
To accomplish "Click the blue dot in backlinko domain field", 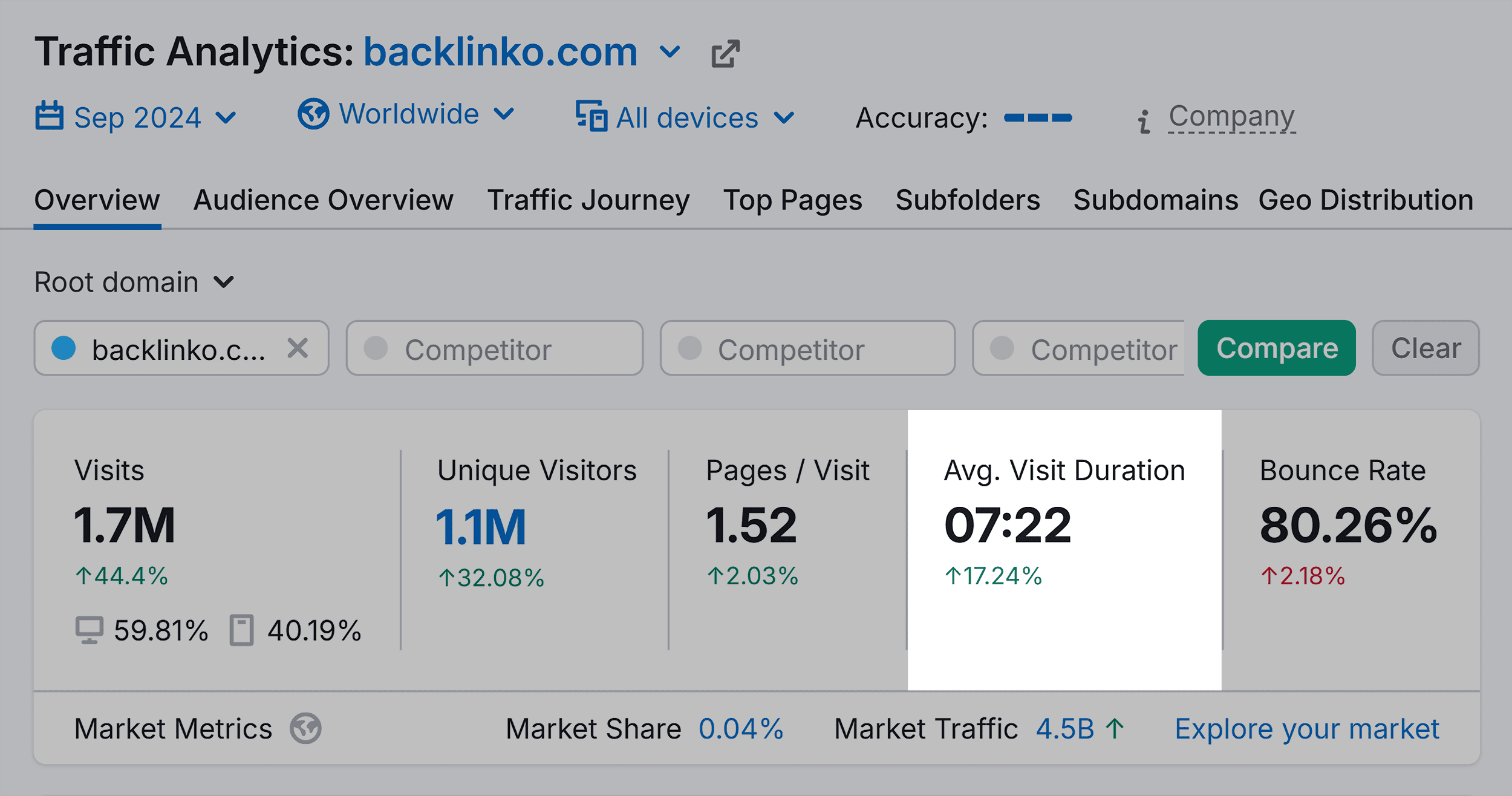I will tap(64, 348).
